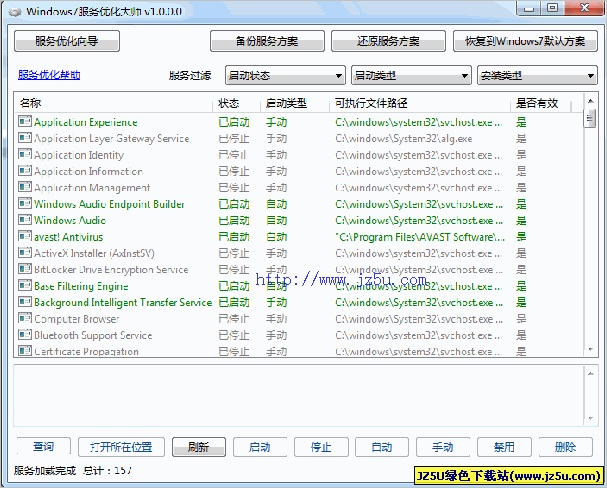Click 已启动 status of Base Filtering Engine
The width and height of the screenshot is (607, 488).
tap(234, 286)
